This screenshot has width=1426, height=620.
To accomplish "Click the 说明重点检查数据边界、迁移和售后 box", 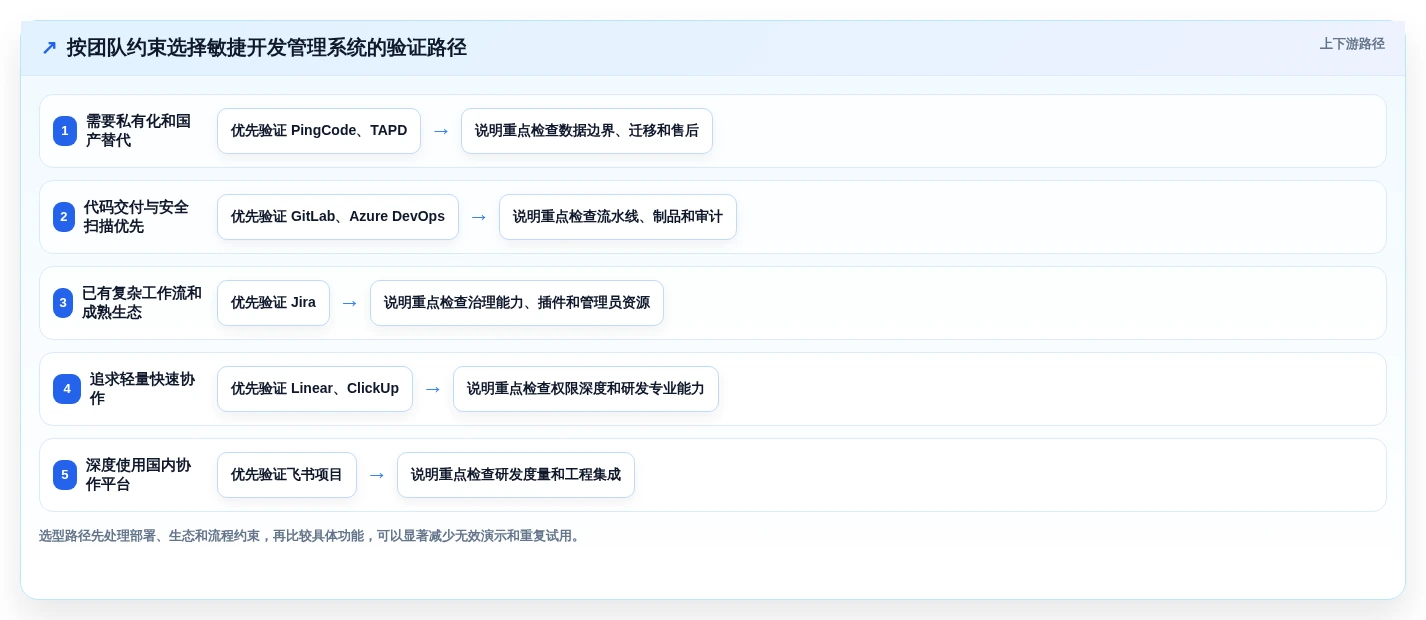I will pyautogui.click(x=587, y=131).
